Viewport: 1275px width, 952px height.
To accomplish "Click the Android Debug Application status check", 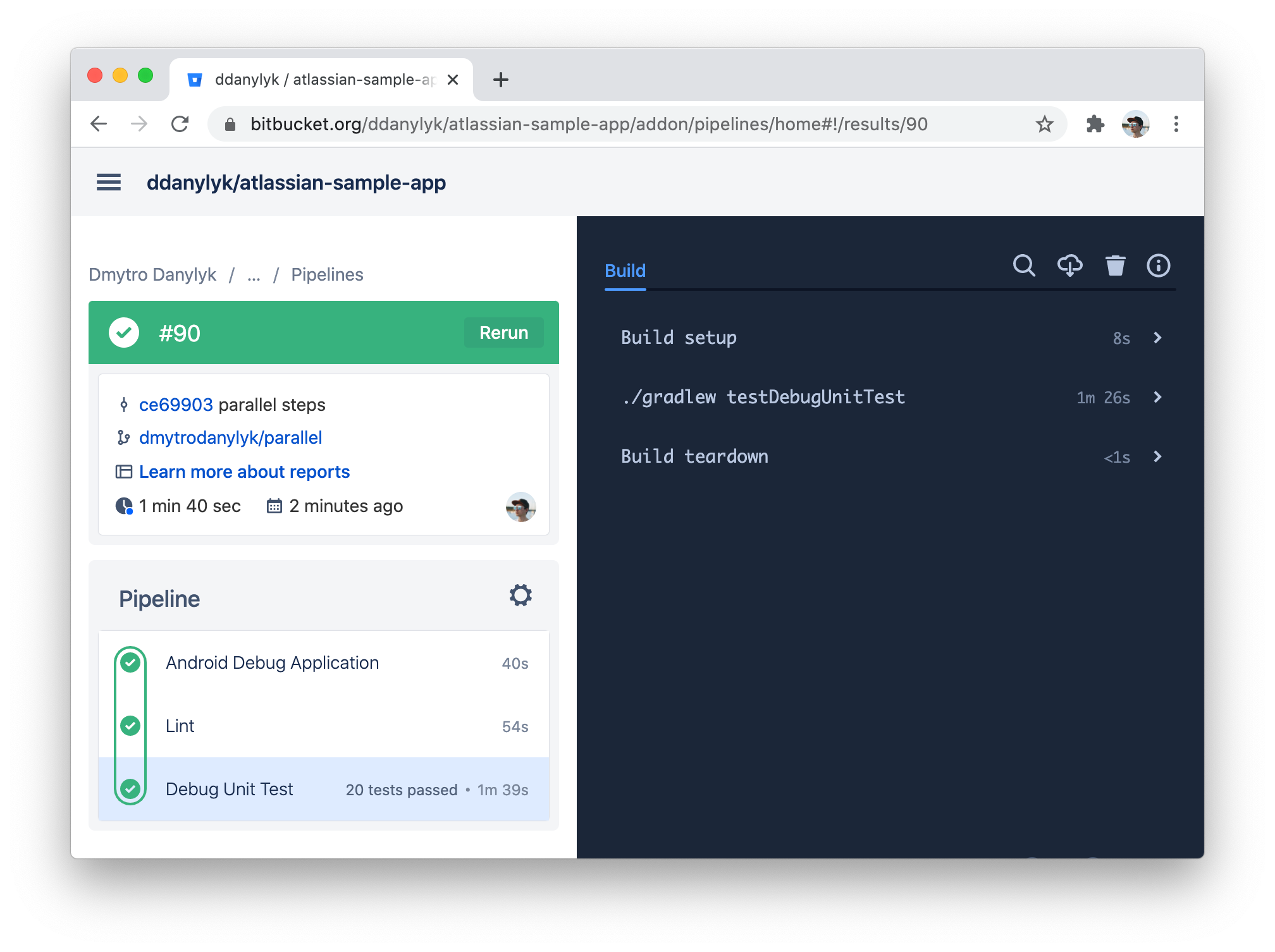I will (130, 662).
